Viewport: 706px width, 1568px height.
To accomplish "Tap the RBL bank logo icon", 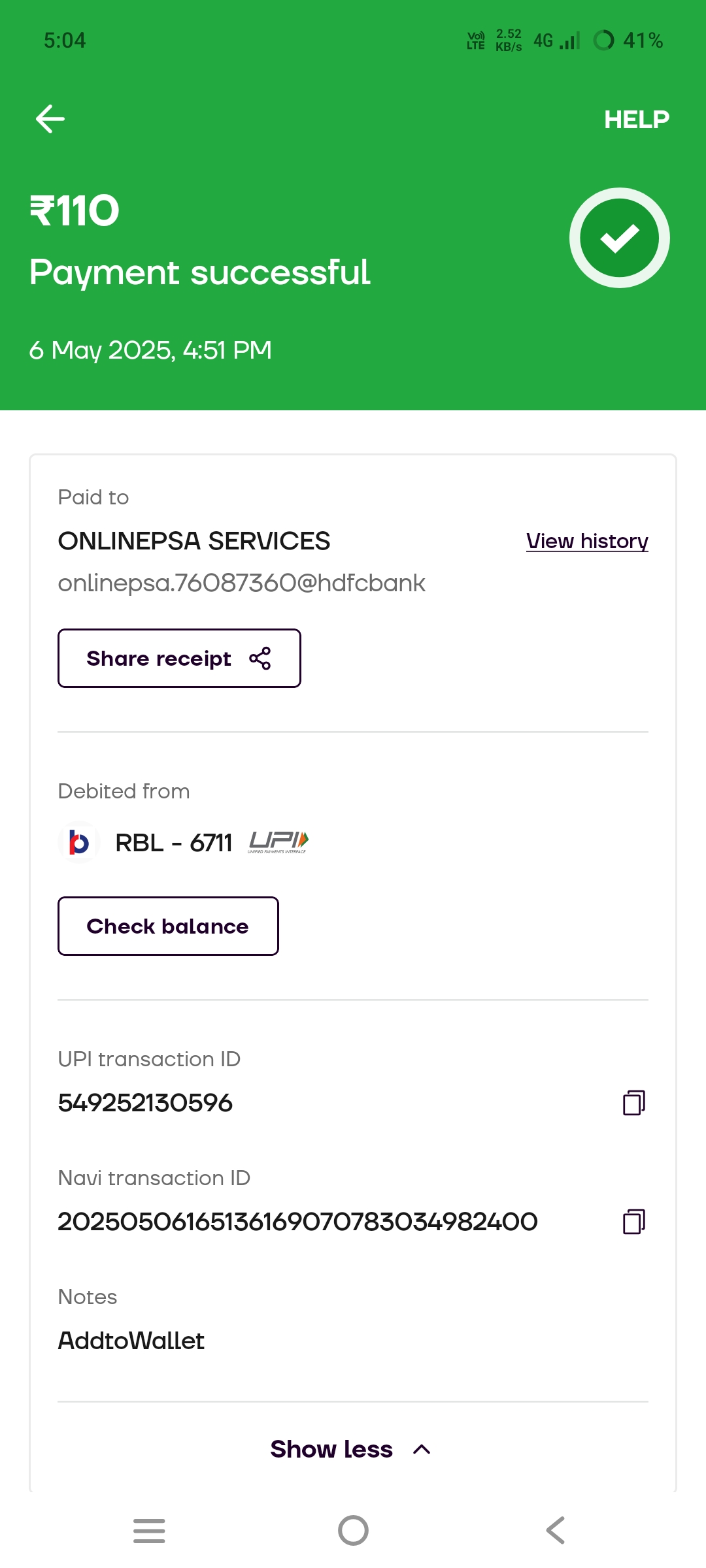I will [x=79, y=843].
